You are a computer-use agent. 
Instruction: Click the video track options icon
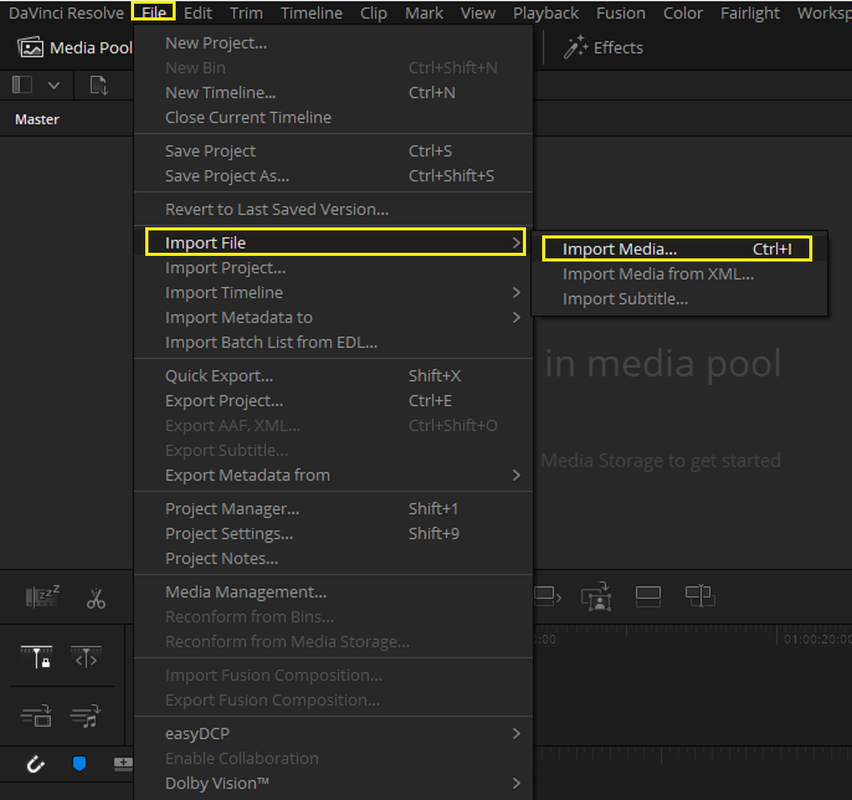[x=36, y=716]
